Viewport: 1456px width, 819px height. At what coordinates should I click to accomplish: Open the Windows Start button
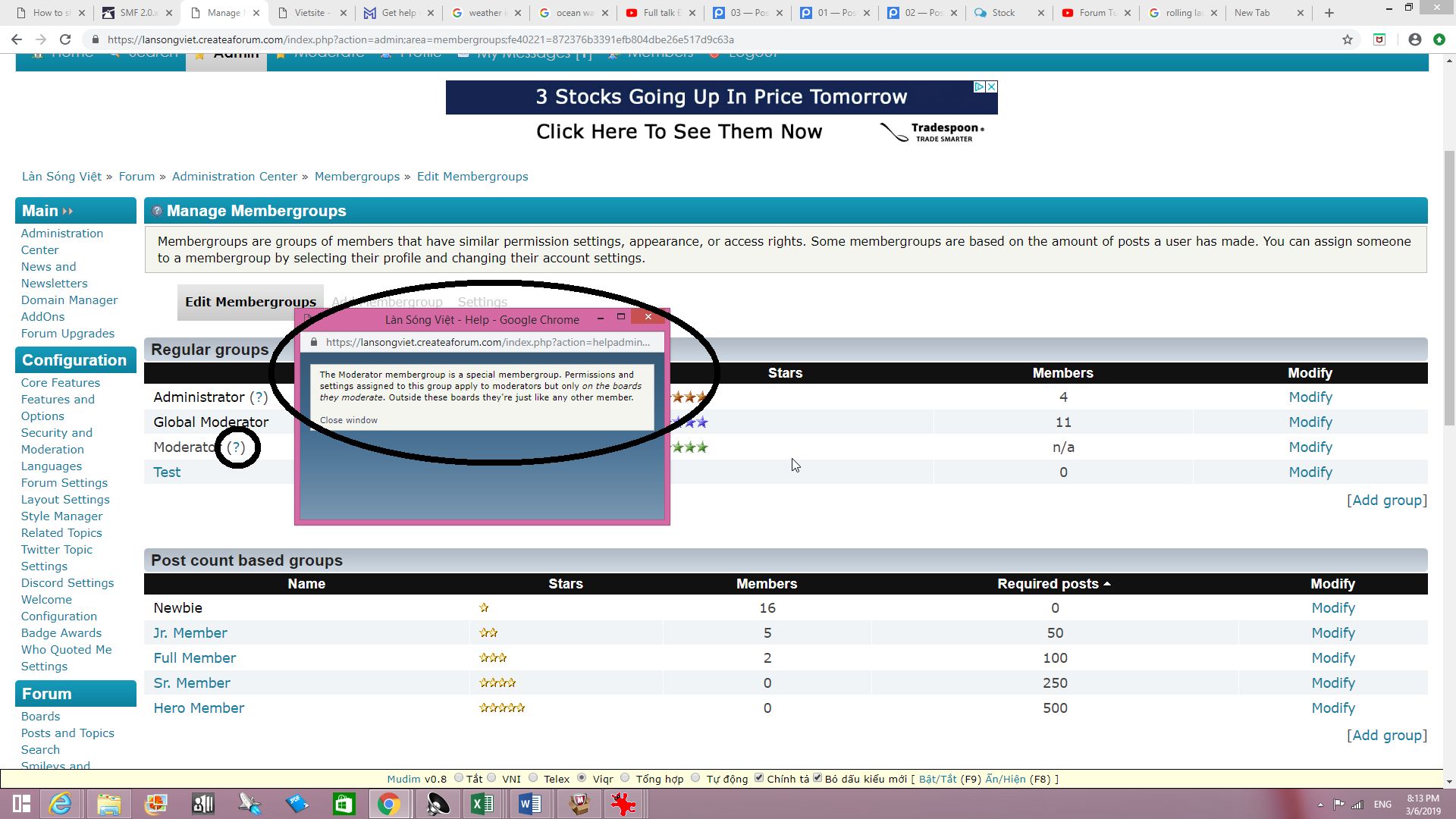[21, 804]
